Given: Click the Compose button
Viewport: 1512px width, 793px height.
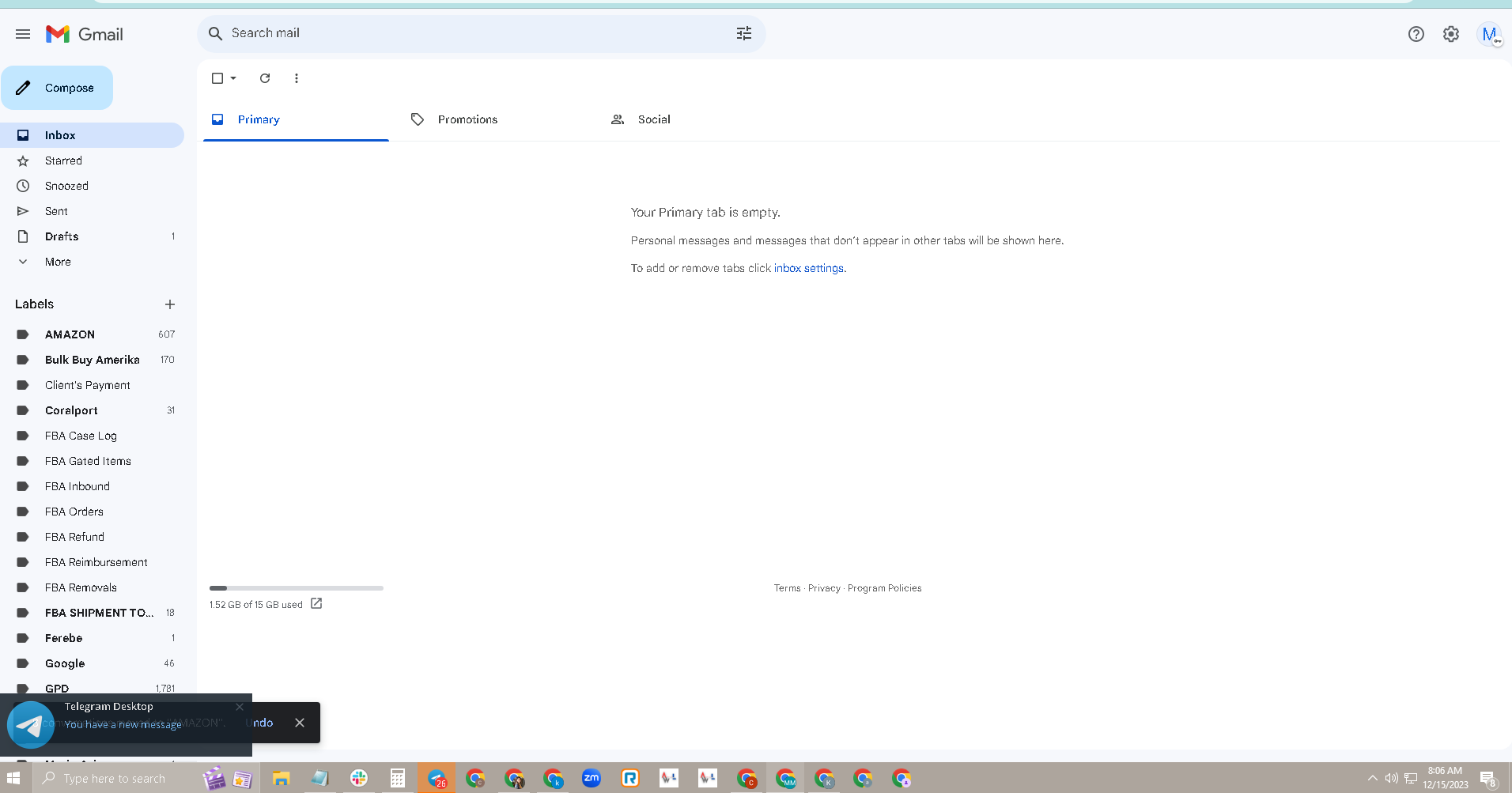Looking at the screenshot, I should pos(57,88).
